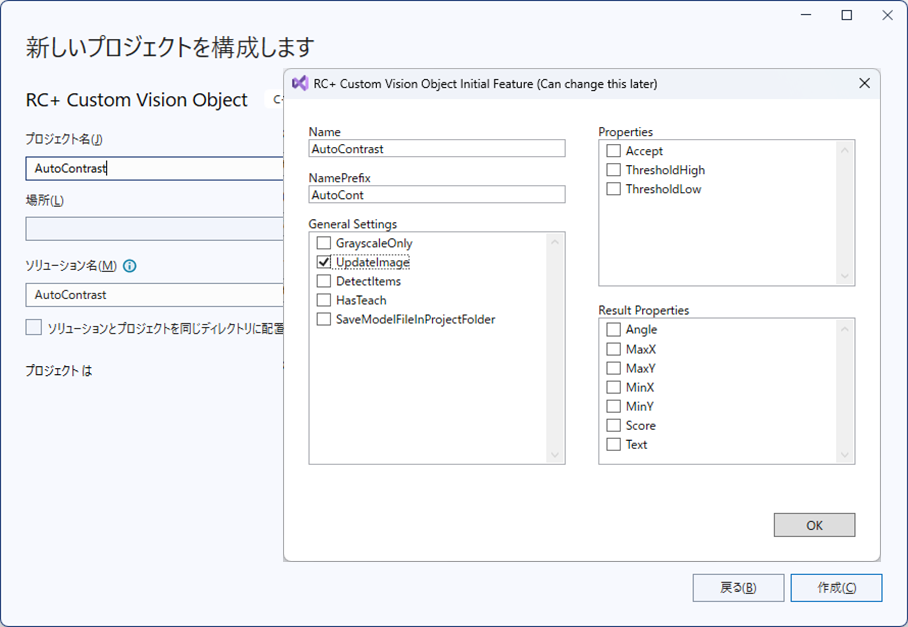This screenshot has height=627, width=908.
Task: Close the Custom Vision Object dialog
Action: coord(864,84)
